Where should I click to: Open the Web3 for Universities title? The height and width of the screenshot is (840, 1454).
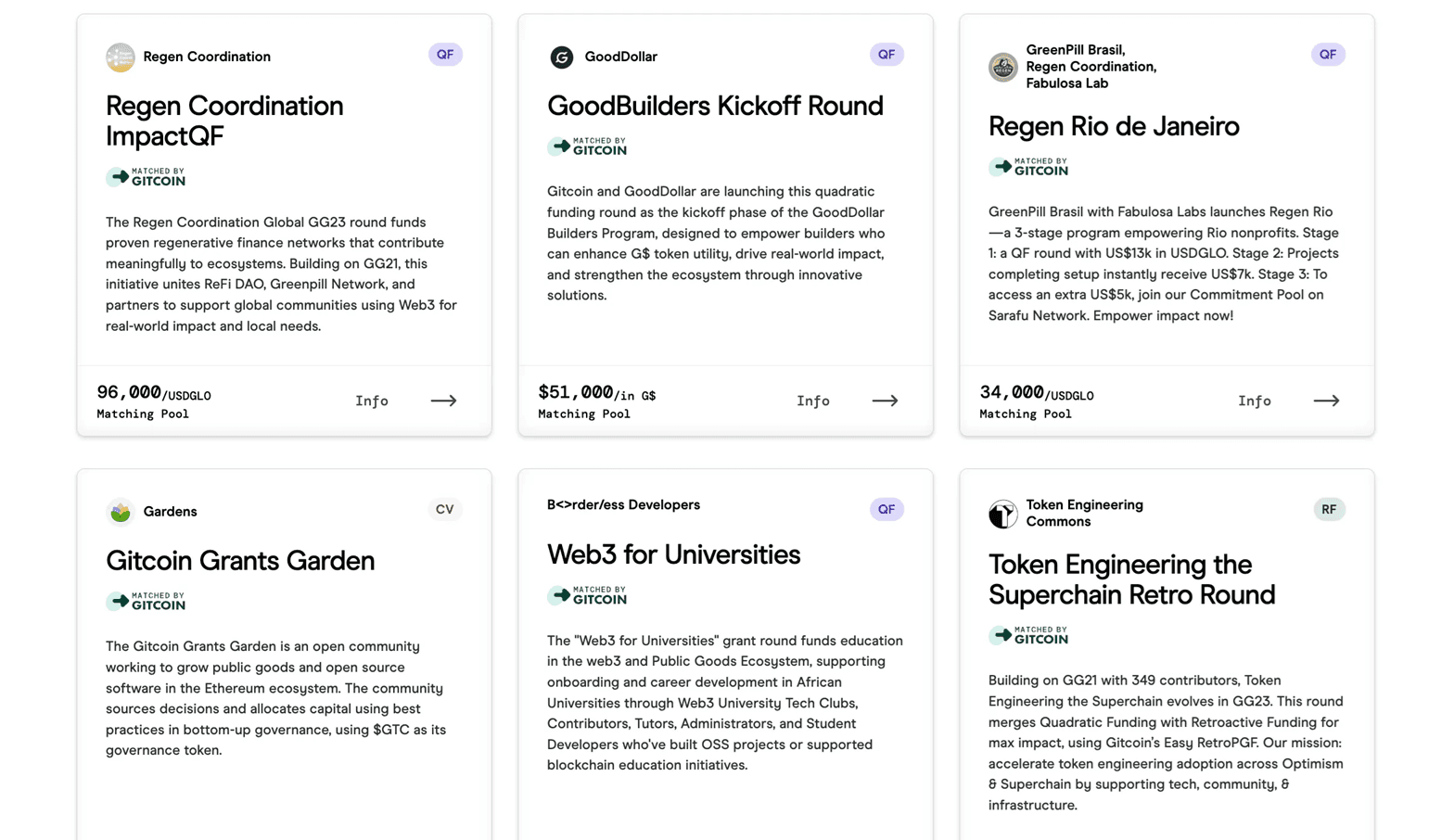tap(673, 554)
